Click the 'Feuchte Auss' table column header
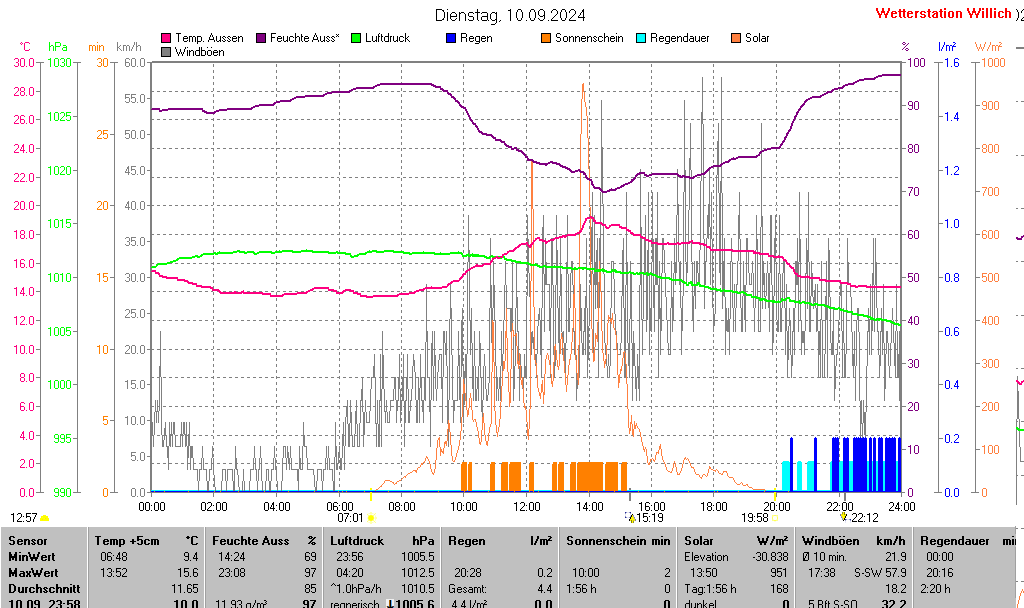The height and width of the screenshot is (608, 1024). pos(251,541)
